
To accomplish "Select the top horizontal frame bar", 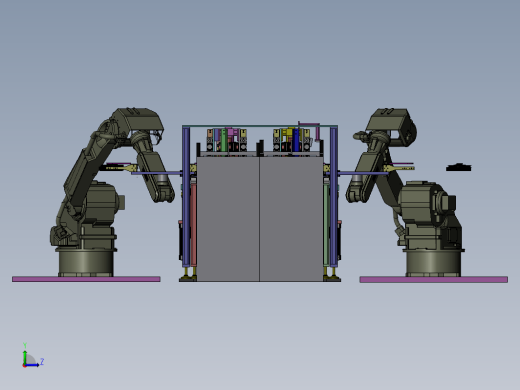I will (260, 126).
